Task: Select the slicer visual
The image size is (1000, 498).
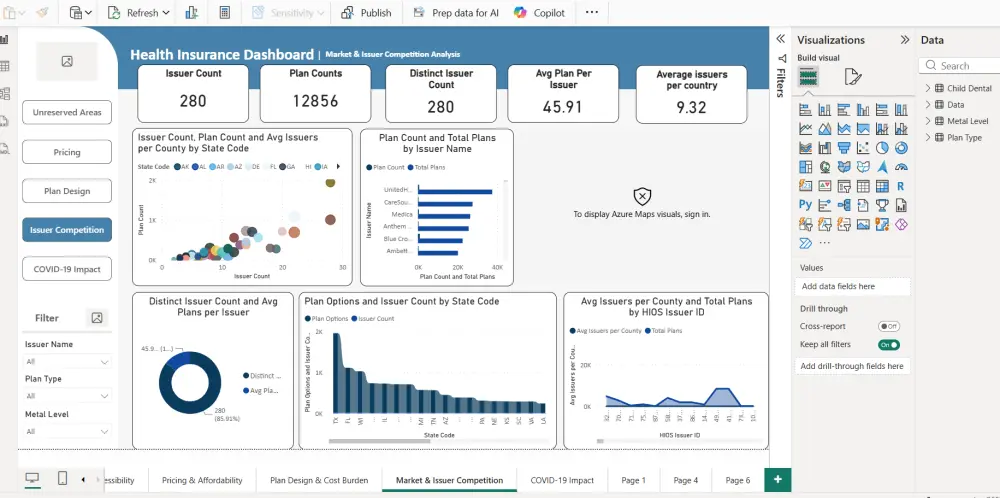Action: 844,186
